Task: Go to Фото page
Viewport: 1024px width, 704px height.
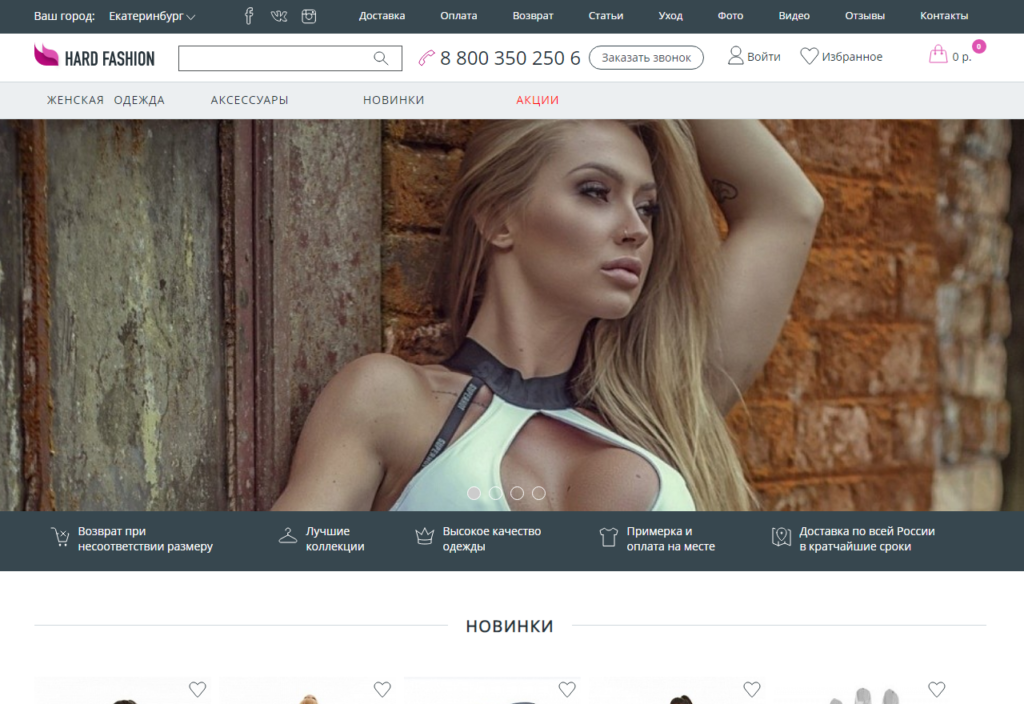Action: tap(730, 16)
